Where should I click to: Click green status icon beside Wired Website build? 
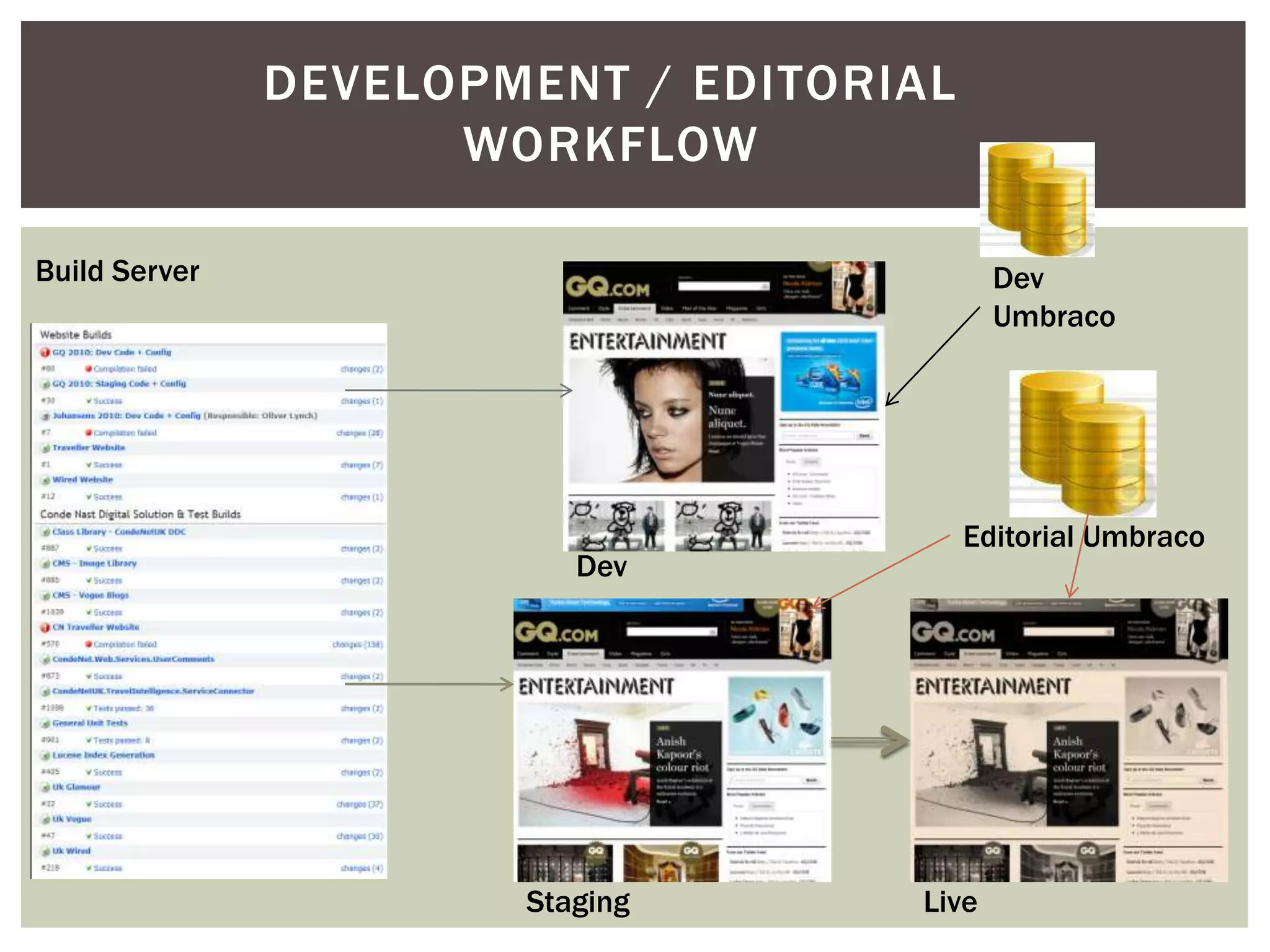[x=45, y=480]
